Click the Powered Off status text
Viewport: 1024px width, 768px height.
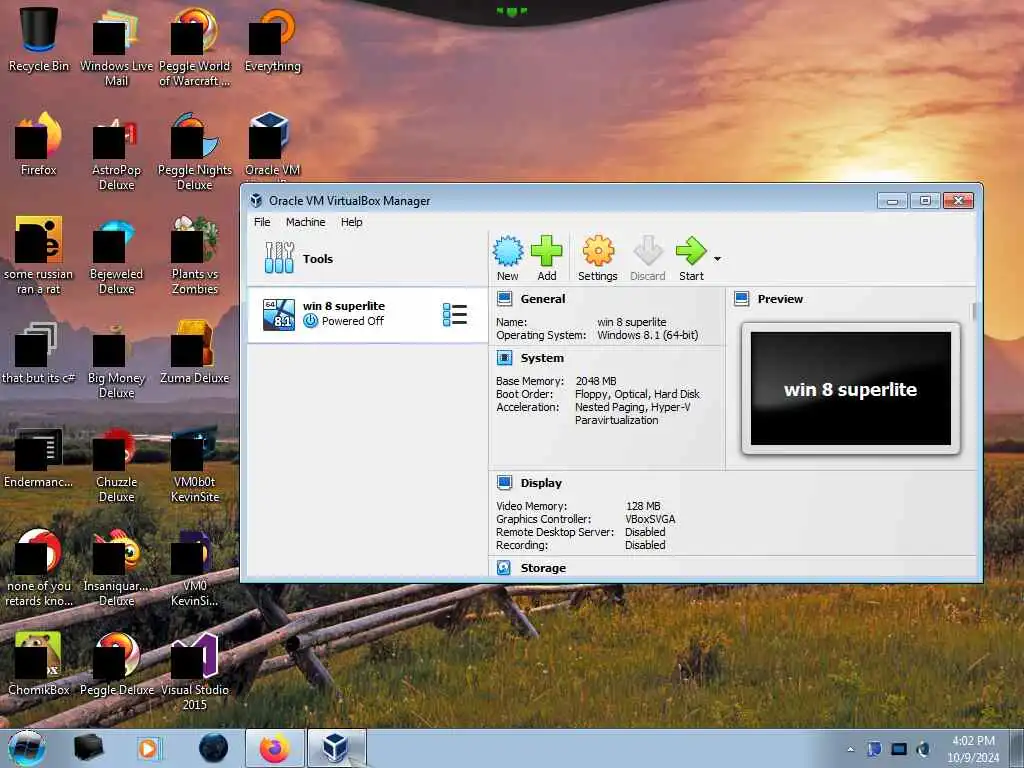pyautogui.click(x=352, y=321)
